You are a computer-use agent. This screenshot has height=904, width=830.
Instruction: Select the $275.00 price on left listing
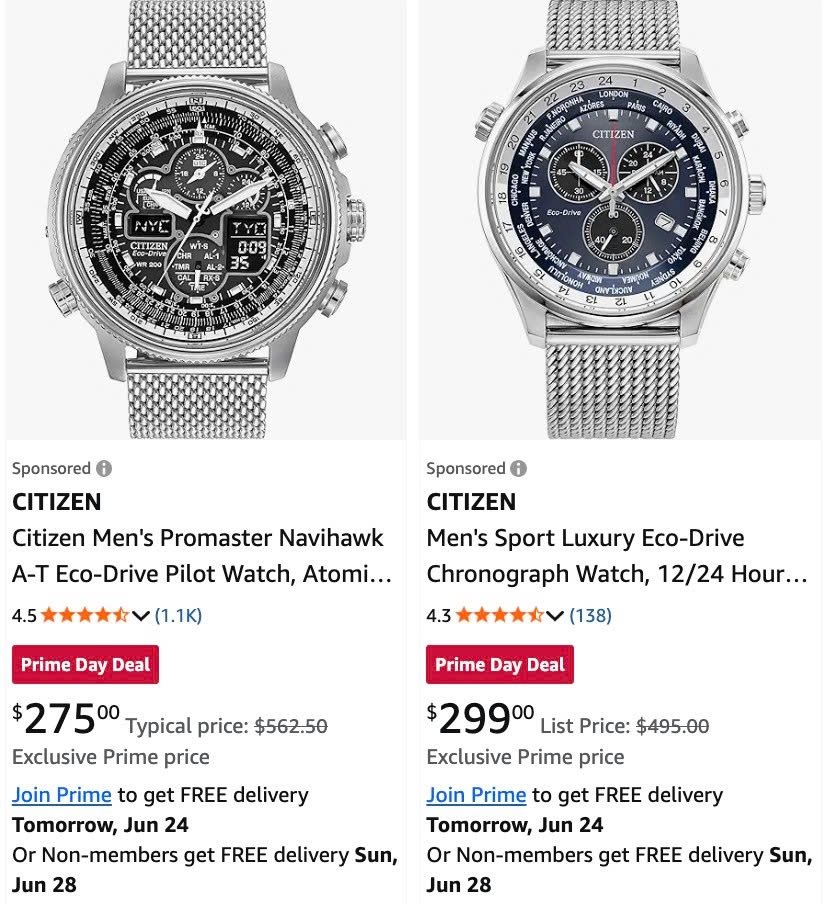click(66, 719)
